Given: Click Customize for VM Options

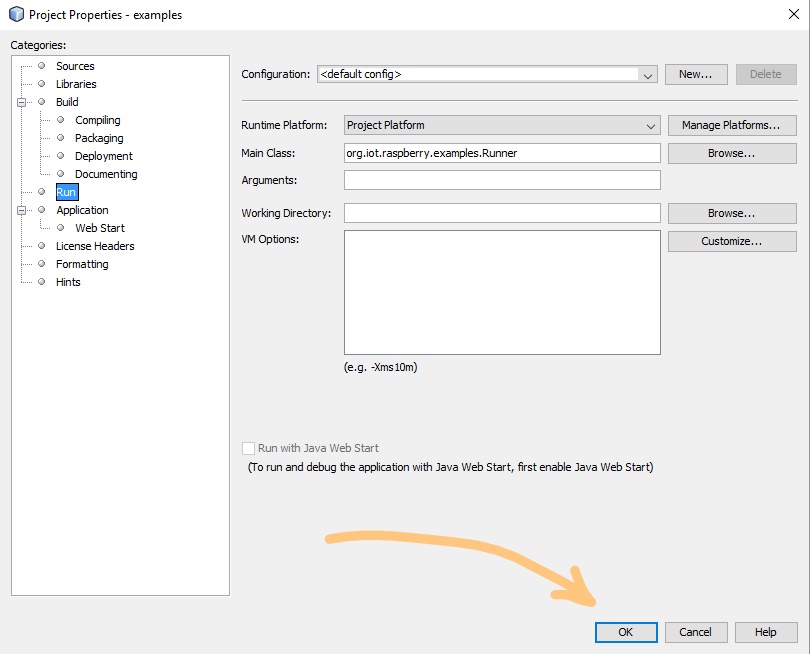Looking at the screenshot, I should pyautogui.click(x=732, y=241).
